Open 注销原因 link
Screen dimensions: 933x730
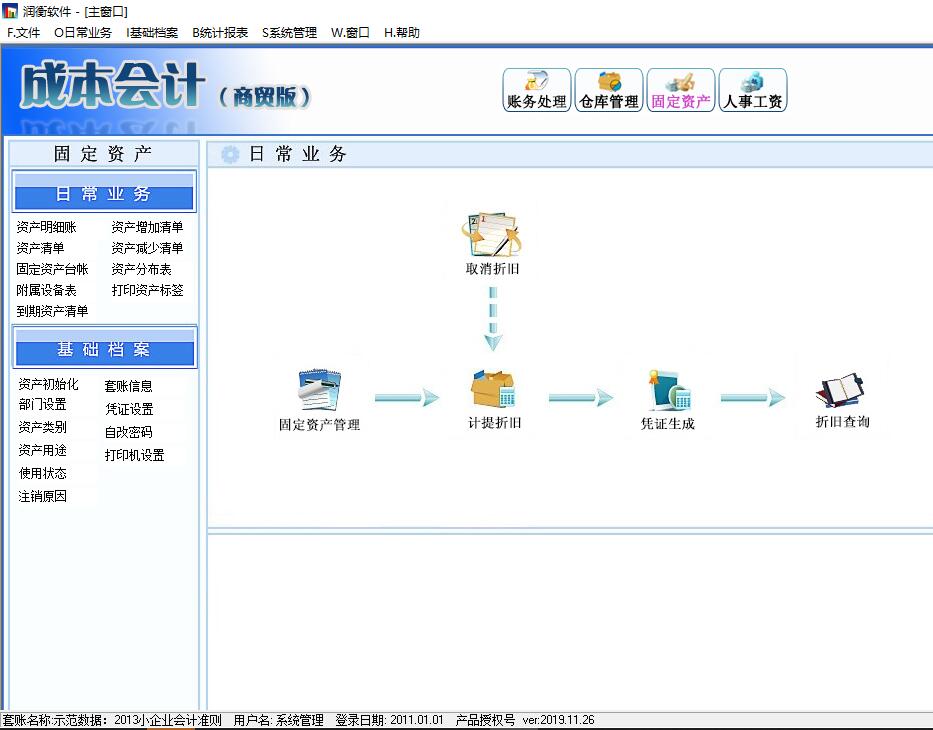42,497
